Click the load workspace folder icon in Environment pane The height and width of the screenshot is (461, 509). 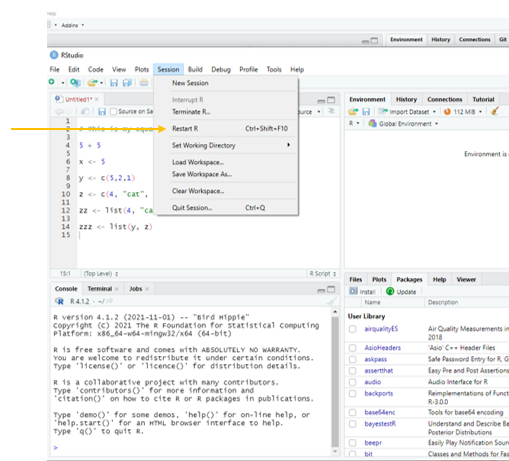353,111
